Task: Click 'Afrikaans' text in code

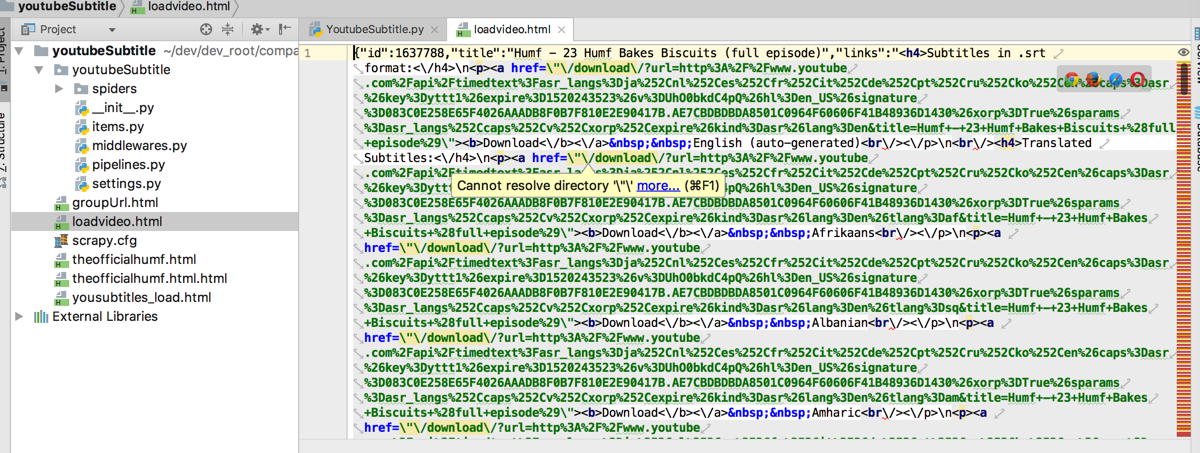Action: (843, 233)
